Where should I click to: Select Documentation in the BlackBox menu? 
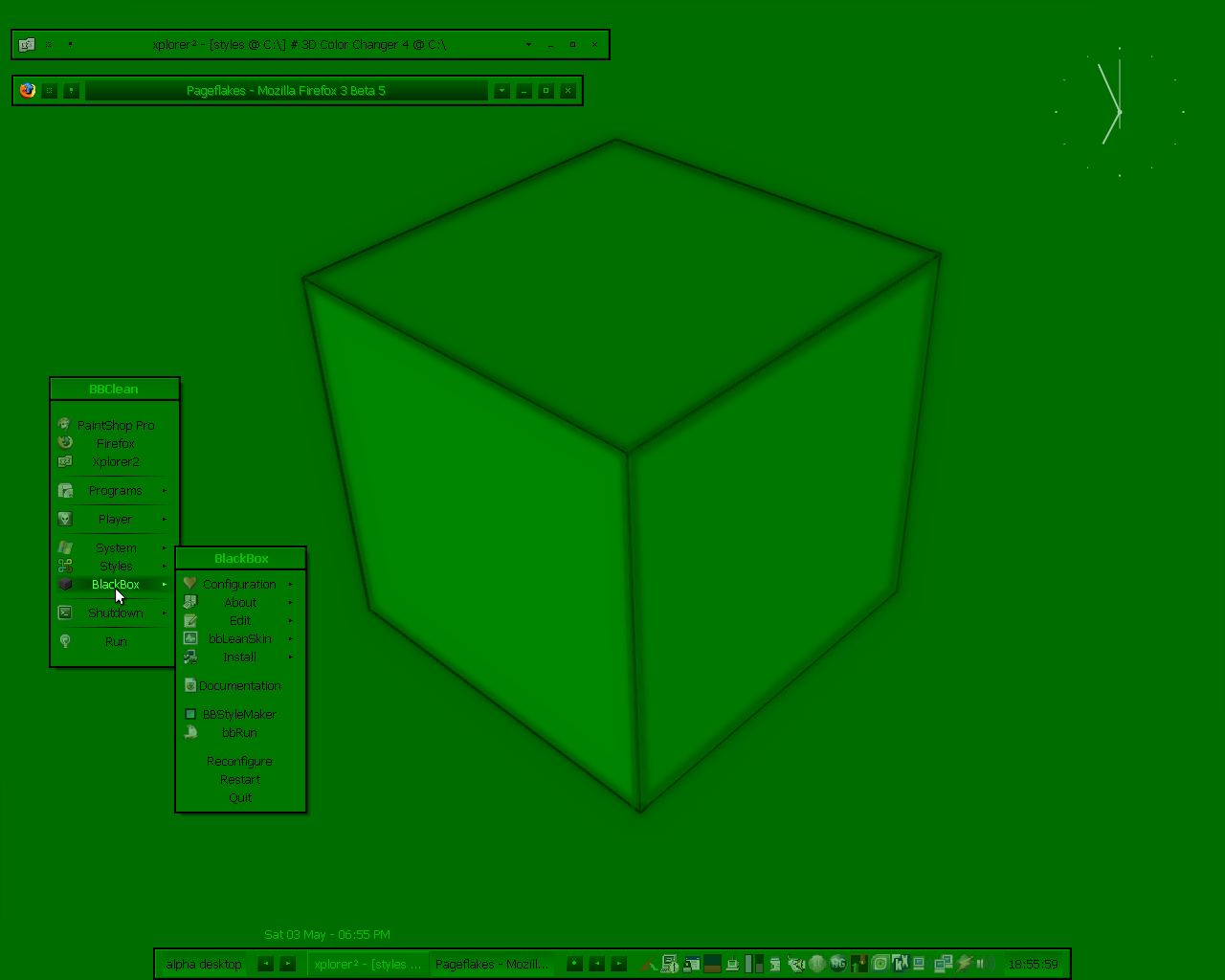(x=239, y=685)
